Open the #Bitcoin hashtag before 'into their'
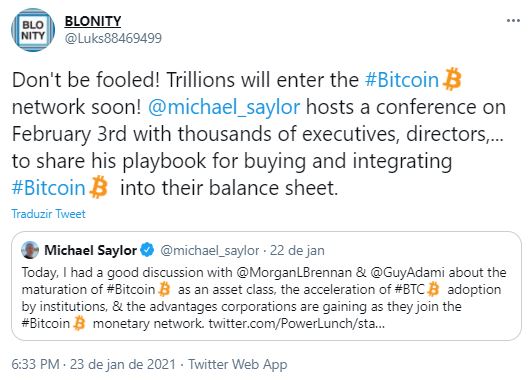Viewport: 531px width, 380px height. (x=48, y=188)
